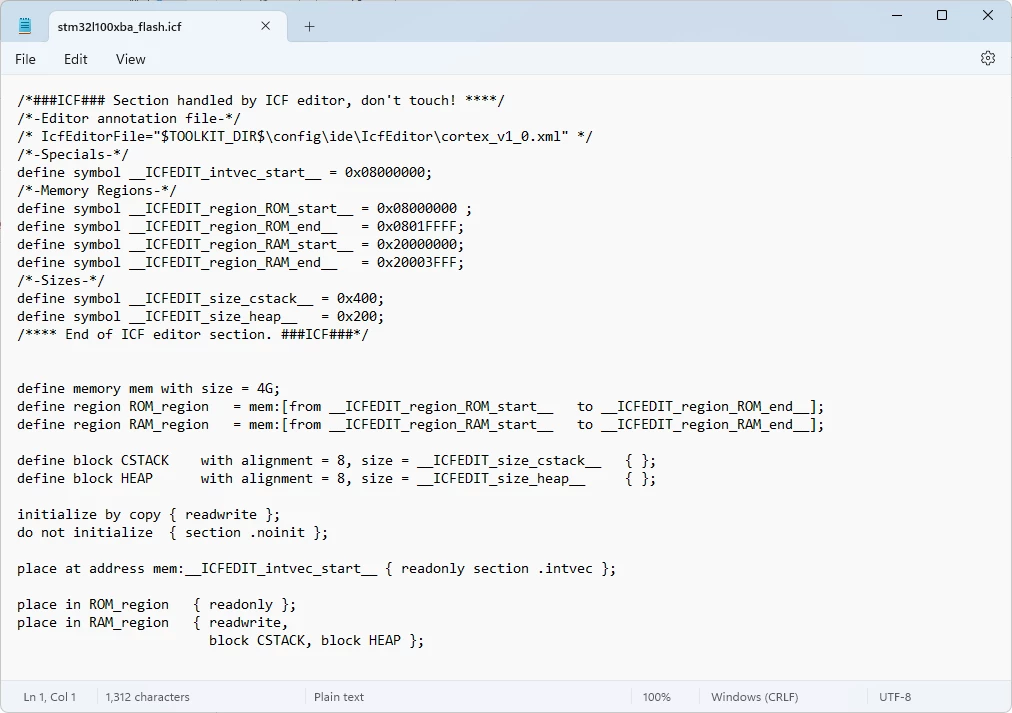This screenshot has height=713, width=1012.
Task: Click the Notepad app icon in title bar
Action: [25, 26]
